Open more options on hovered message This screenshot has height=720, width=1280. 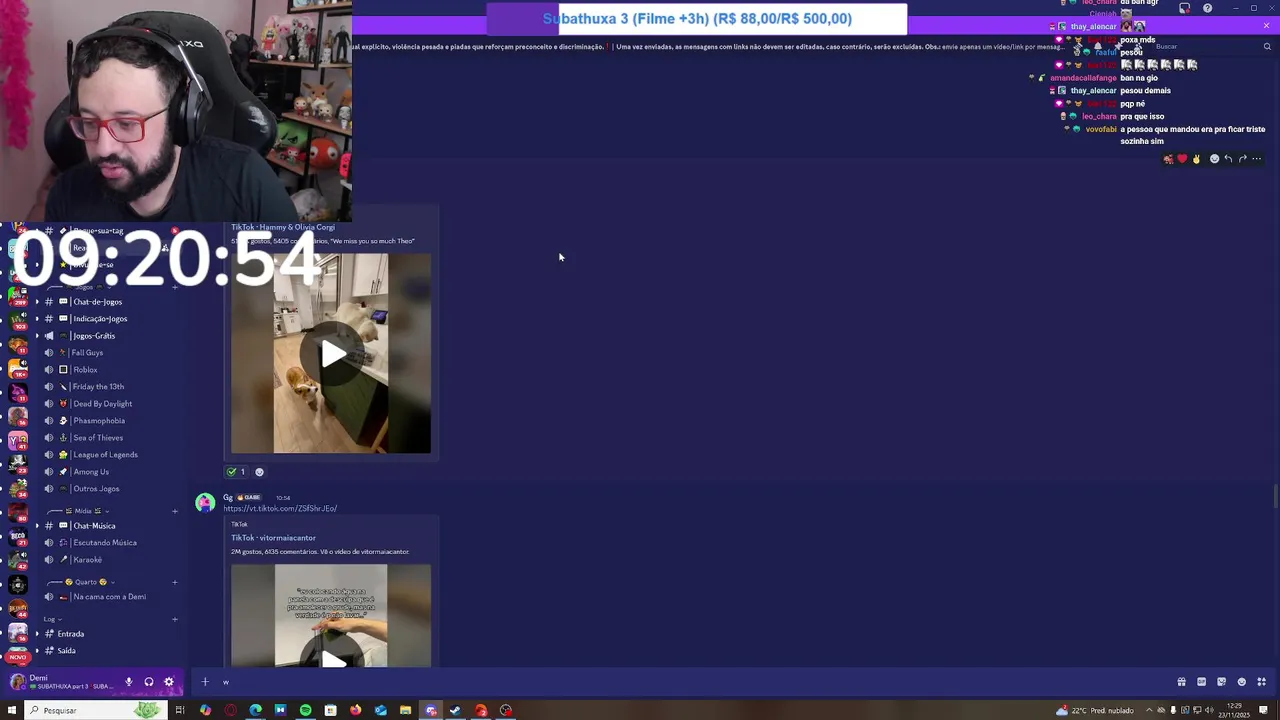click(1257, 159)
